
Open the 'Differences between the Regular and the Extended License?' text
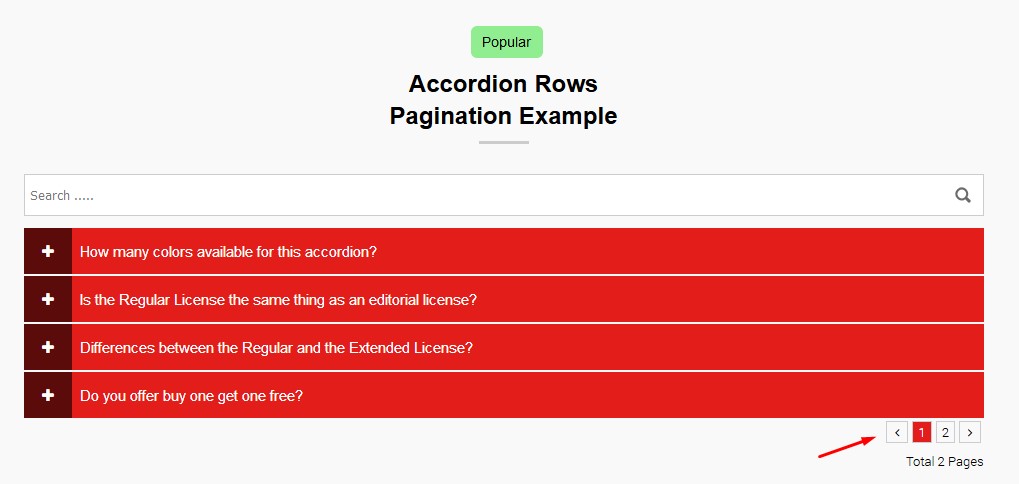pyautogui.click(x=276, y=348)
